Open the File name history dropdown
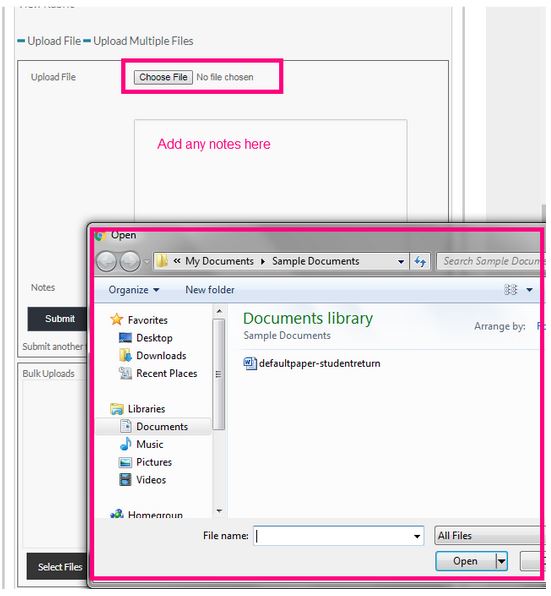551x596 pixels. (x=417, y=536)
